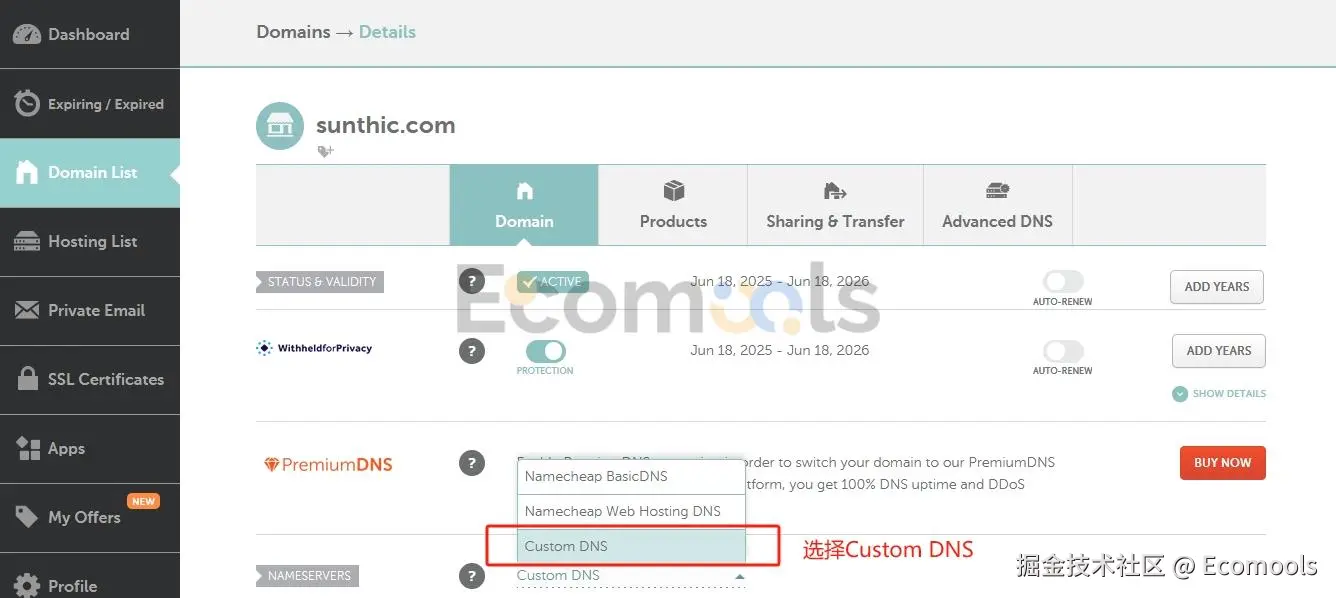
Task: Click the Apps grid icon
Action: (28, 448)
